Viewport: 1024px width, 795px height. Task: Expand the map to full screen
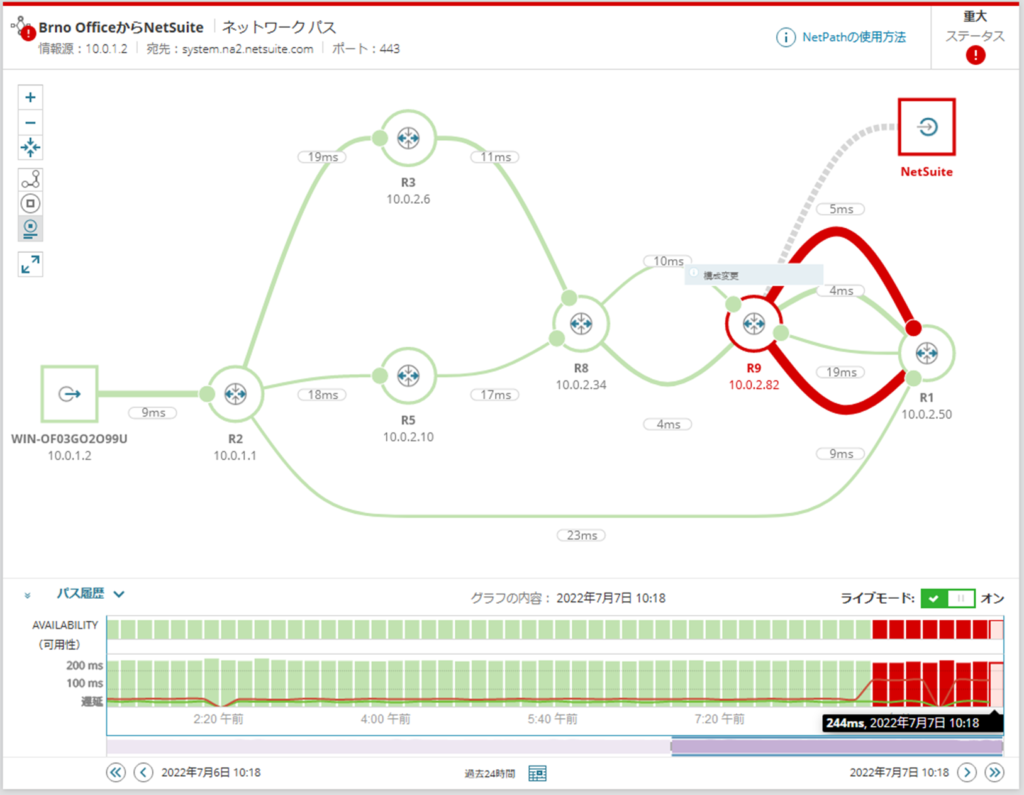pos(30,265)
